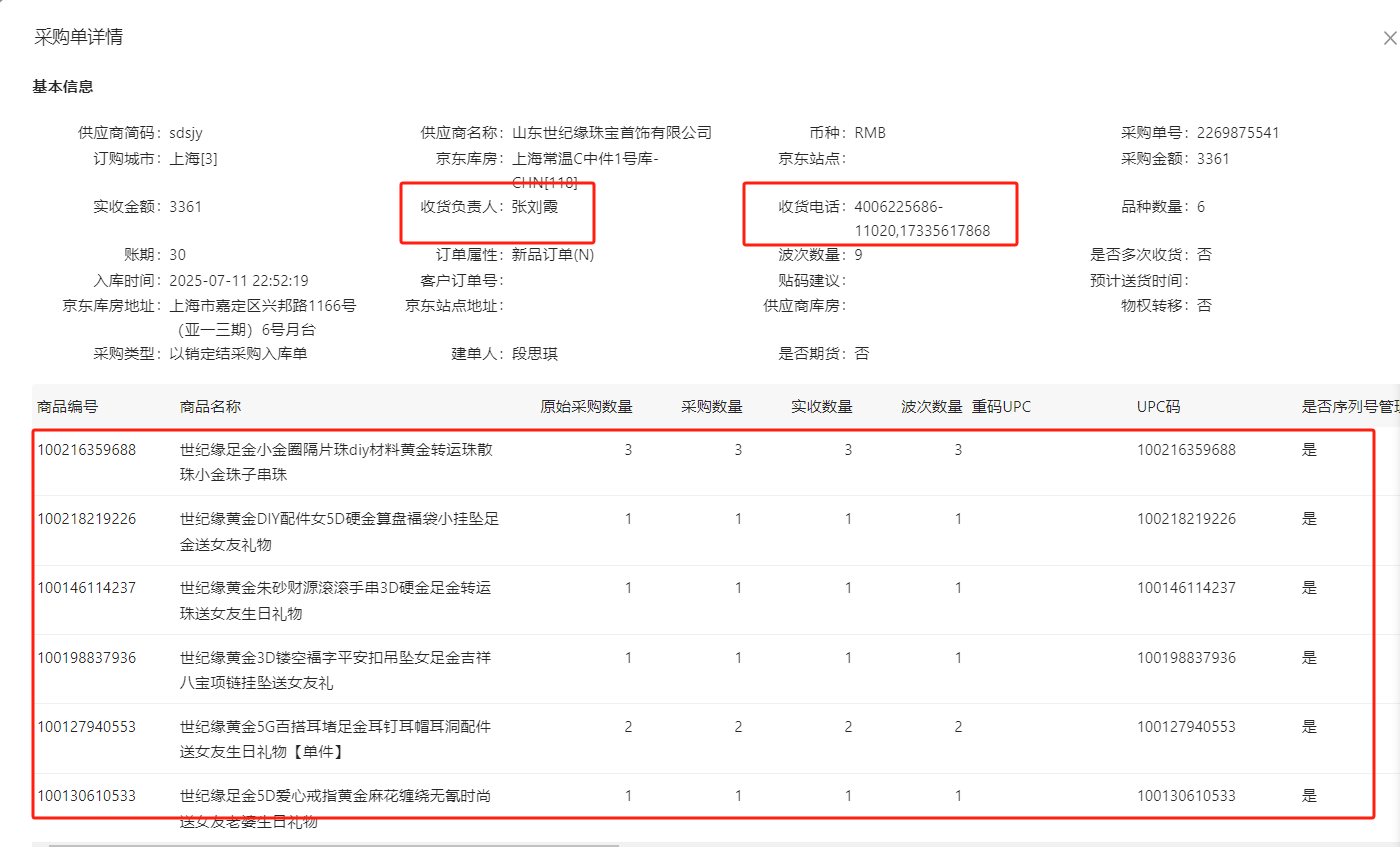
Task: Select the row with code 100146114237
Action: click(x=86, y=588)
